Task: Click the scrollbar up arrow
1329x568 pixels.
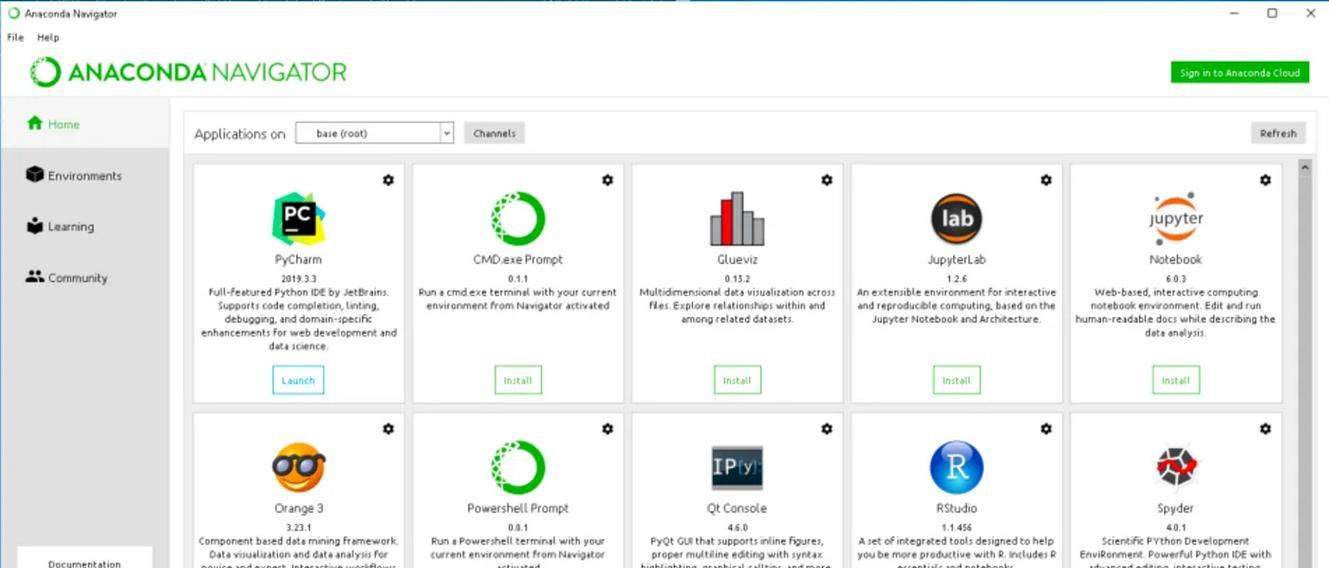Action: (1305, 167)
